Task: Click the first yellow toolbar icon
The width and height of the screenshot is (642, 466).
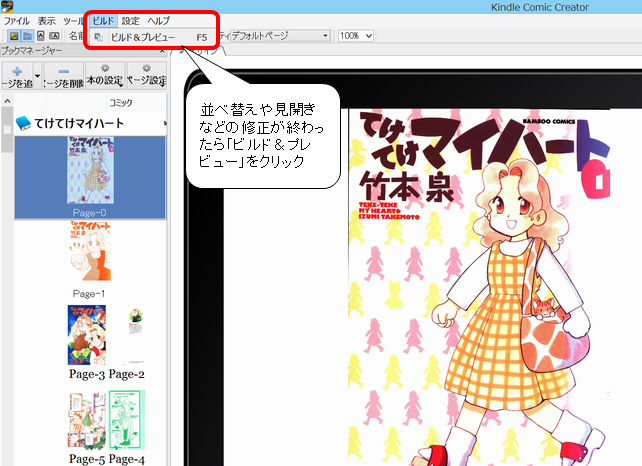Action: 14,36
